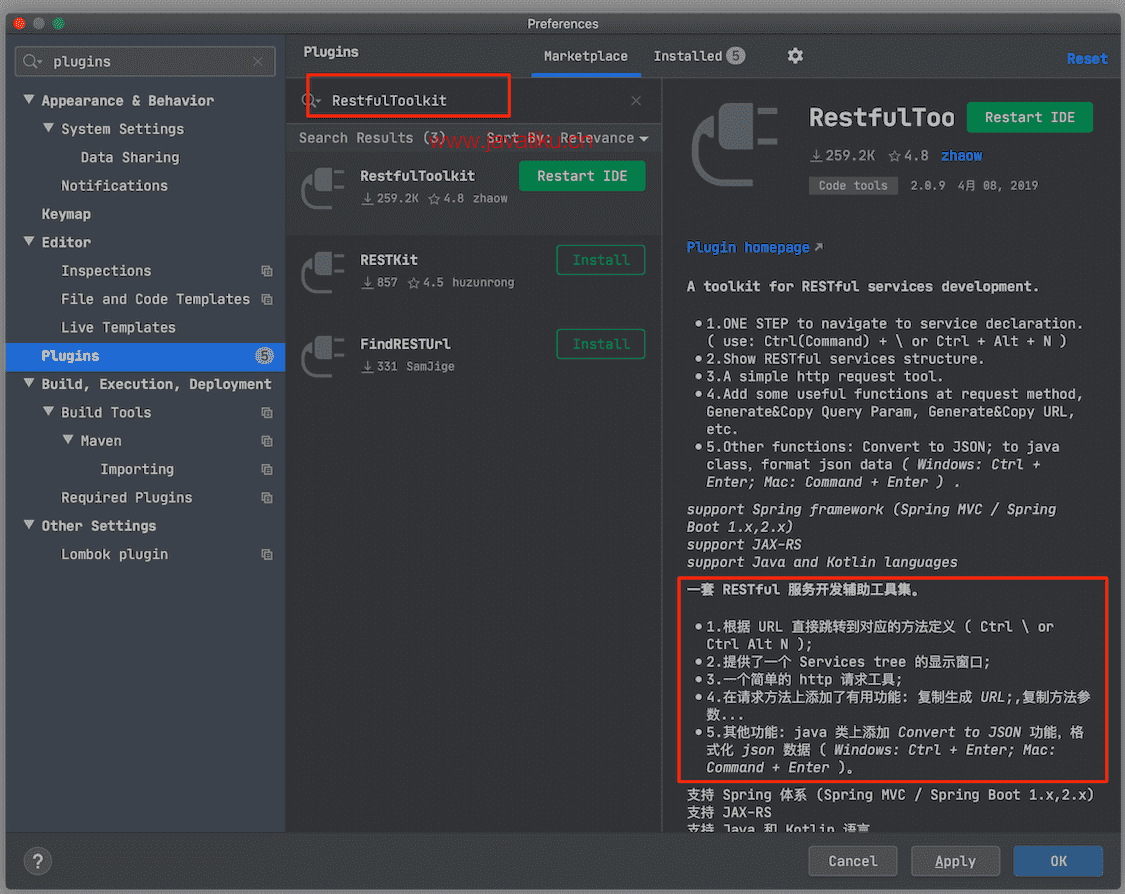The image size is (1125, 894).
Task: Open Sort By Relevance dropdown
Action: coord(568,138)
